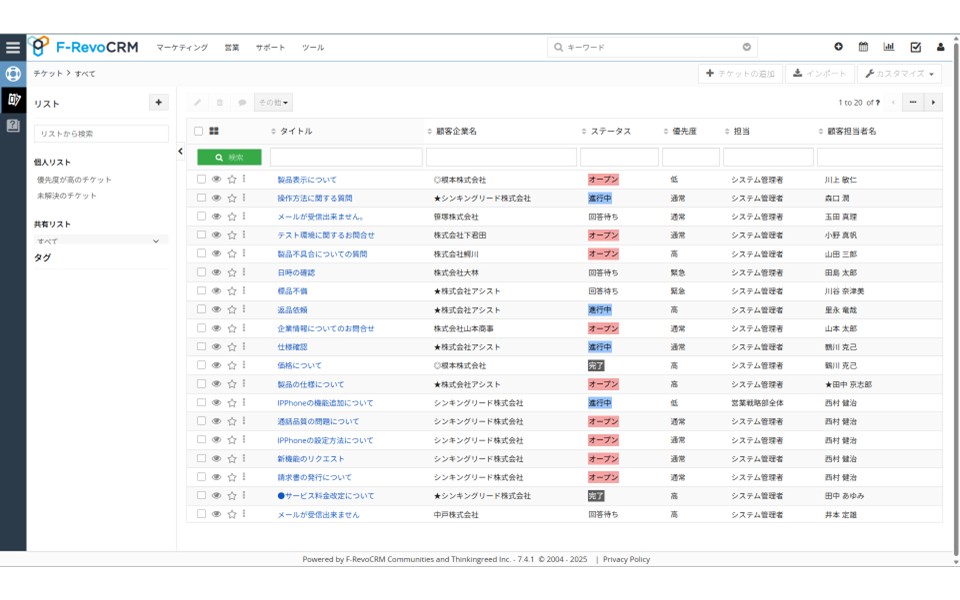This screenshot has width=960, height=600.
Task: Open the keyword search options arrow
Action: pos(747,47)
